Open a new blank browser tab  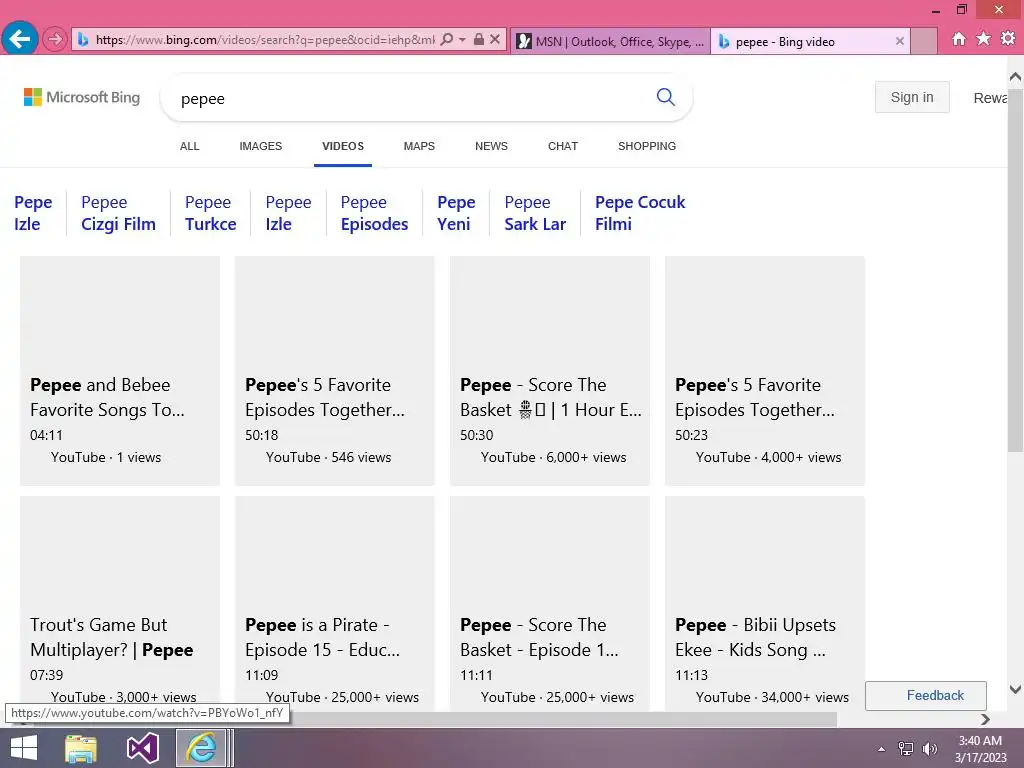(923, 41)
